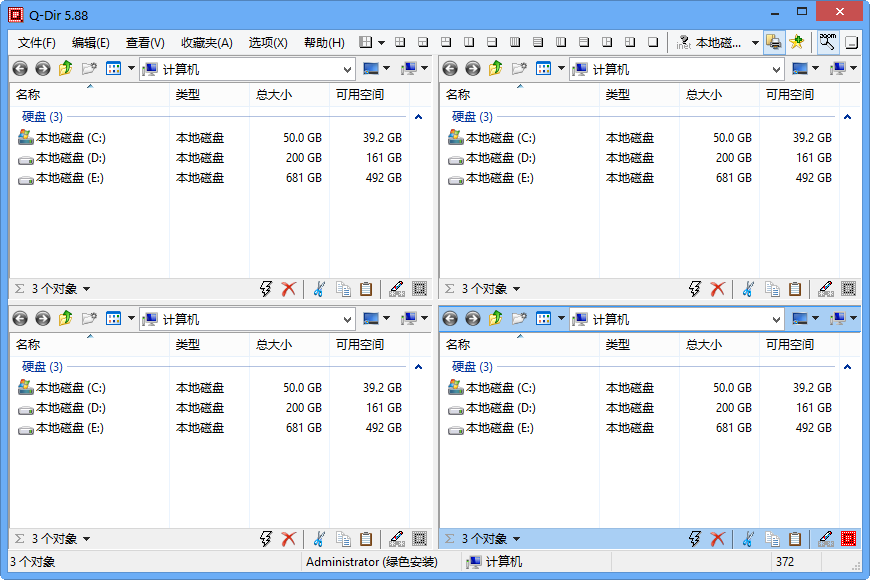Collapse 硬盘 (3) group in lower-left pane
870x580 pixels.
(418, 366)
